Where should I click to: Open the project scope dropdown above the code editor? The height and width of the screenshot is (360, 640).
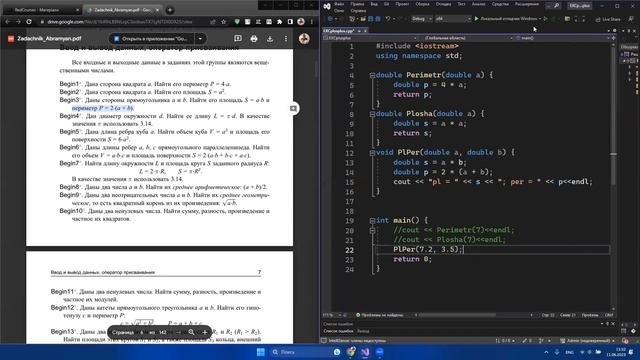coord(370,38)
